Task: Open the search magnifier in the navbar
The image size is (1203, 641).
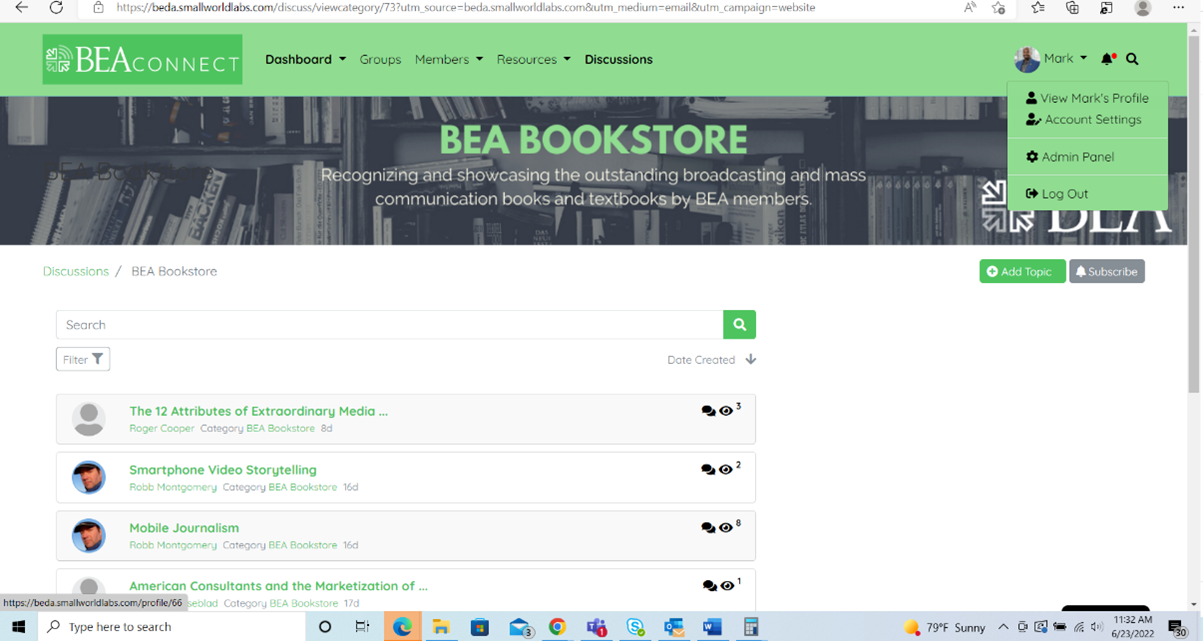Action: click(x=1132, y=59)
